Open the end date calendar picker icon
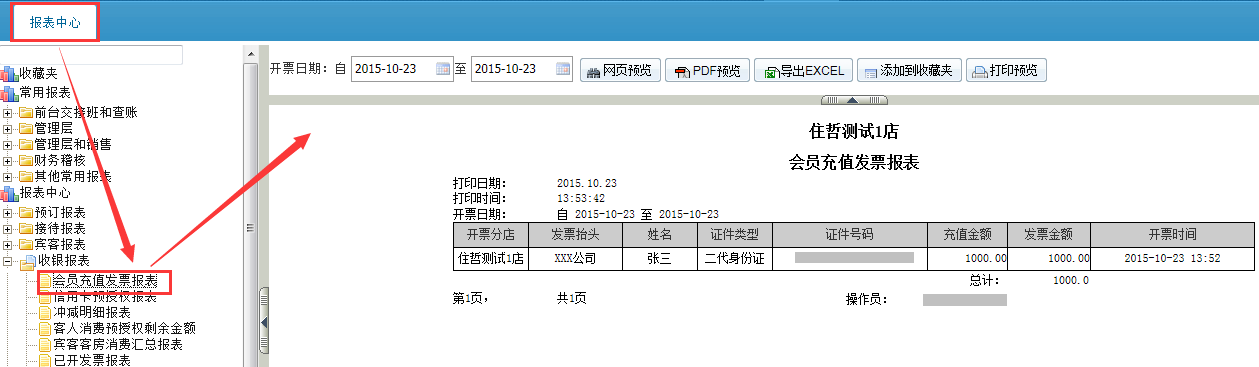Viewport: 1259px width, 367px height. pos(563,70)
